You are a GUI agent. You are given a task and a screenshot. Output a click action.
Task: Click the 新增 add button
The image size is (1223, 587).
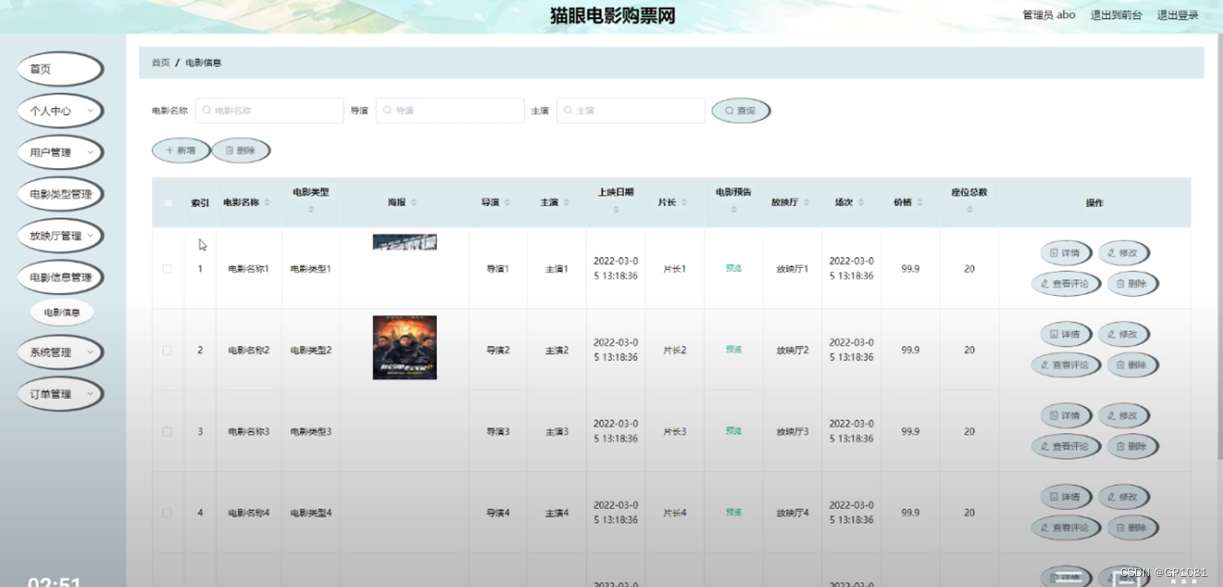pyautogui.click(x=181, y=151)
